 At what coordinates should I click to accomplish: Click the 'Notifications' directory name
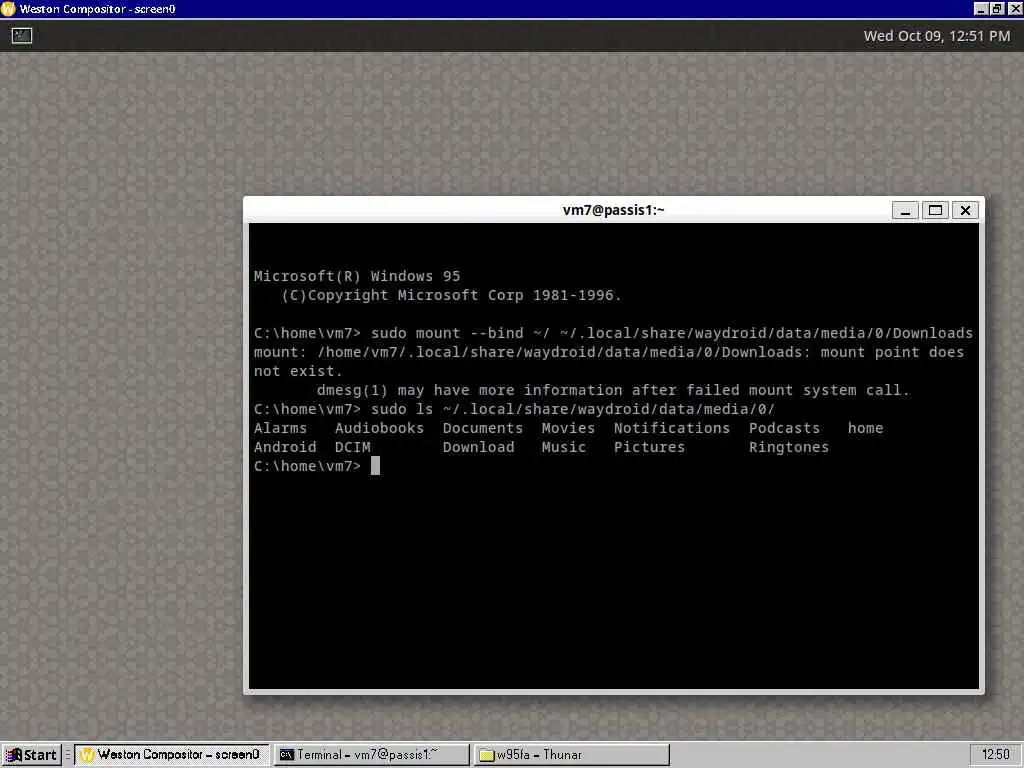(671, 428)
